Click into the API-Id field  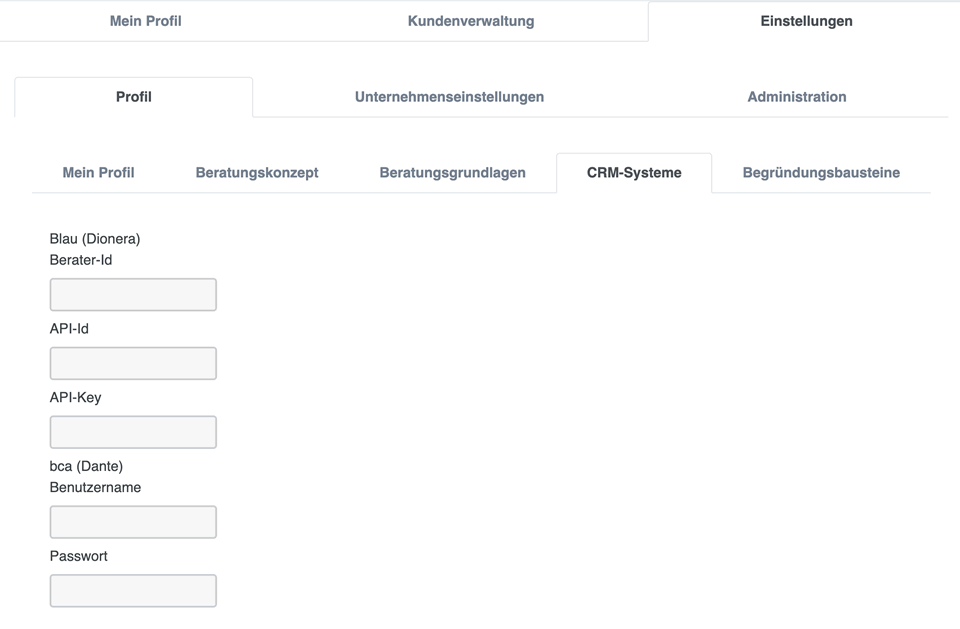133,363
